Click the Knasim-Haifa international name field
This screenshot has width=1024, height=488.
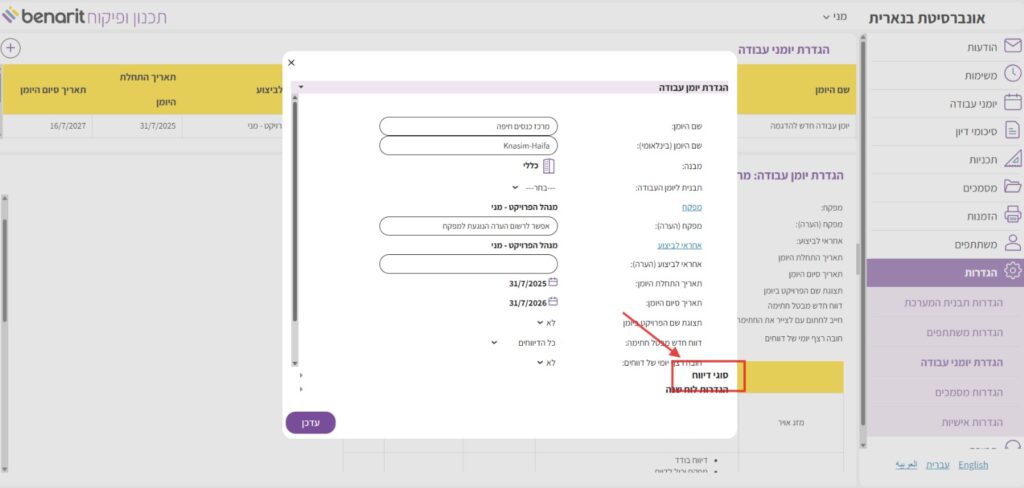pyautogui.click(x=468, y=146)
